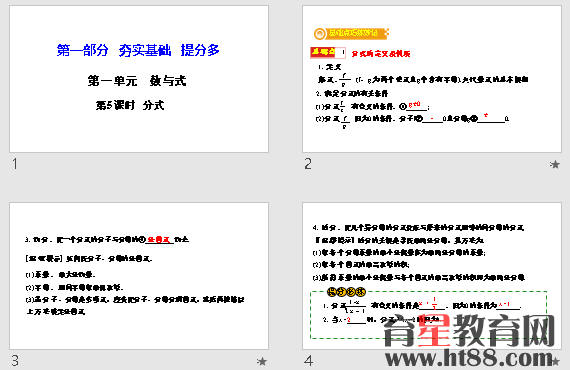Click the 育星教育网 watermark logo
The width and height of the screenshot is (570, 370).
tap(469, 331)
